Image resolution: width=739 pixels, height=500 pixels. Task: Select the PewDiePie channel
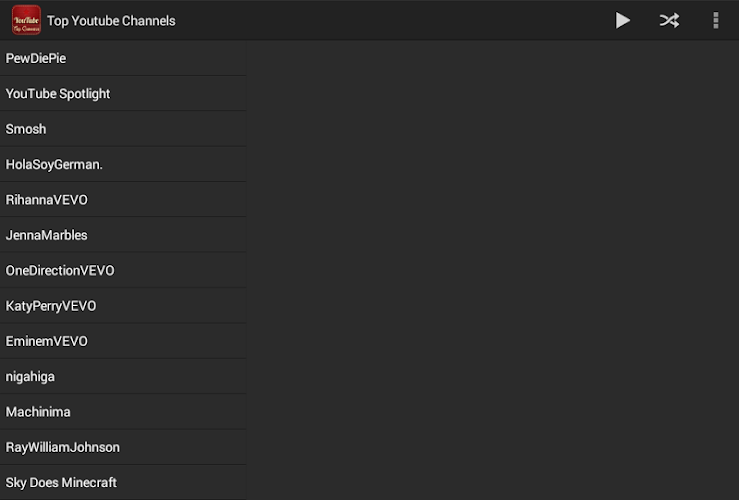pos(122,58)
